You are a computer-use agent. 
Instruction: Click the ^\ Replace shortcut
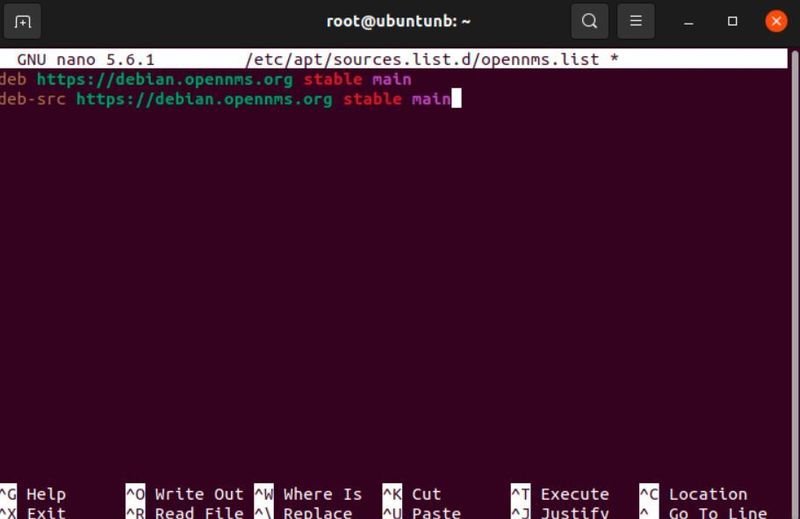point(304,512)
